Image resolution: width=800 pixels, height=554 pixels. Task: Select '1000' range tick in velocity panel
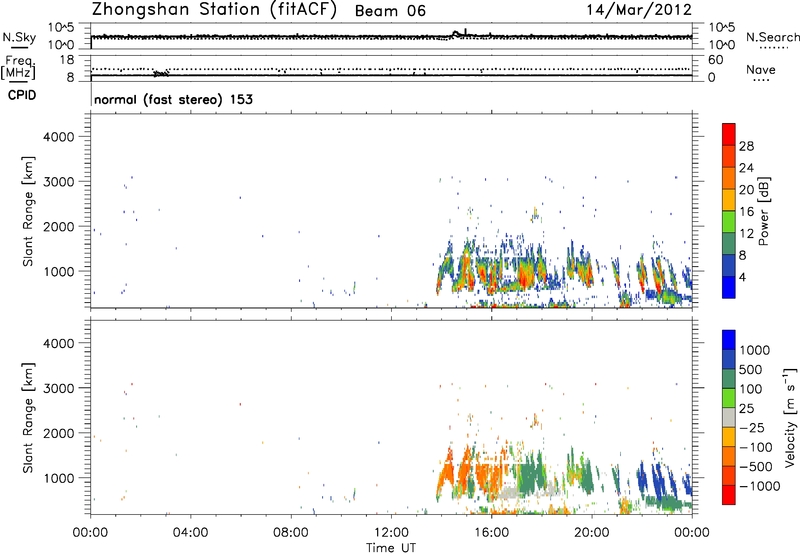pos(59,478)
